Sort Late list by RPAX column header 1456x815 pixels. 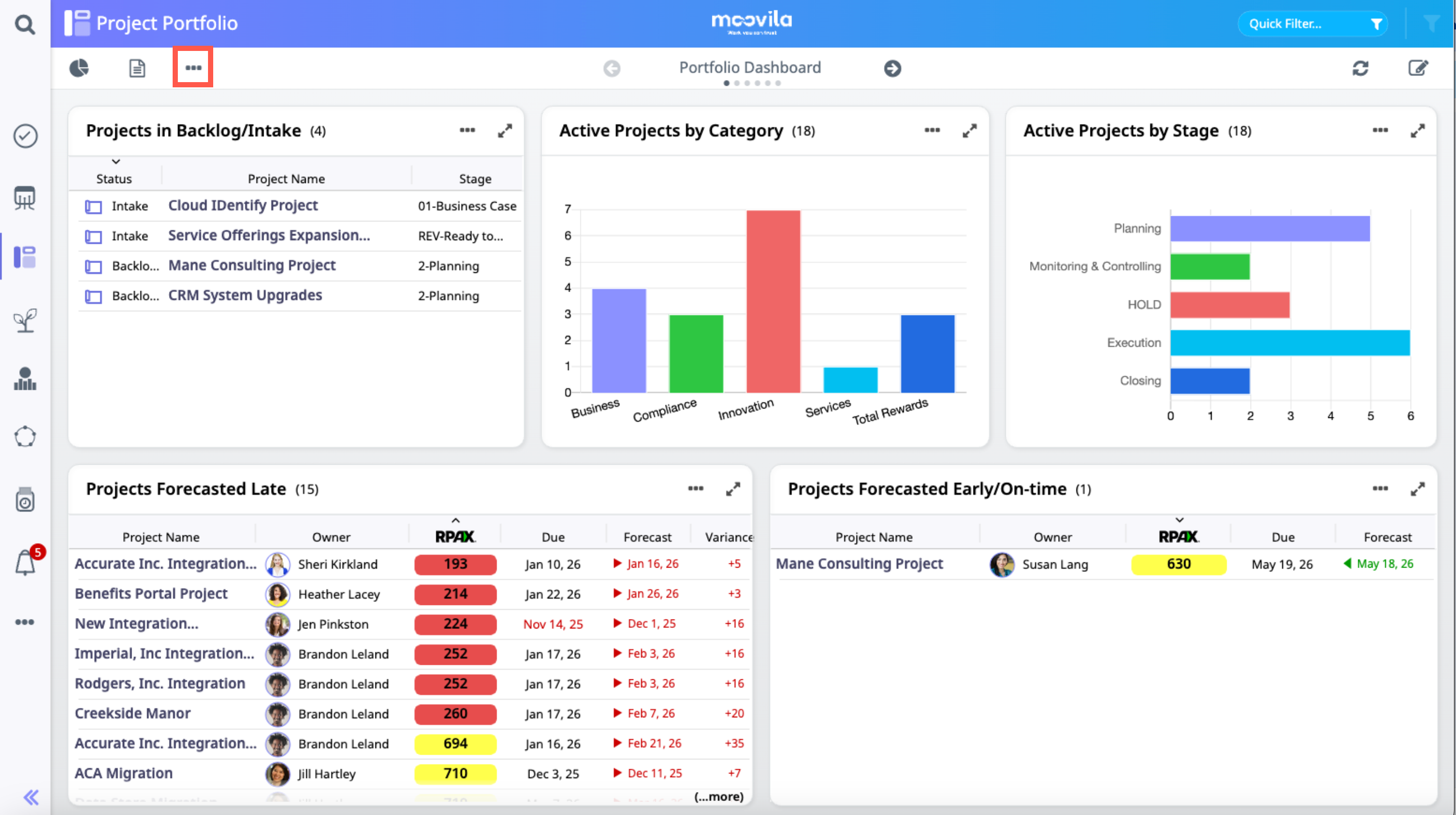[x=455, y=536]
